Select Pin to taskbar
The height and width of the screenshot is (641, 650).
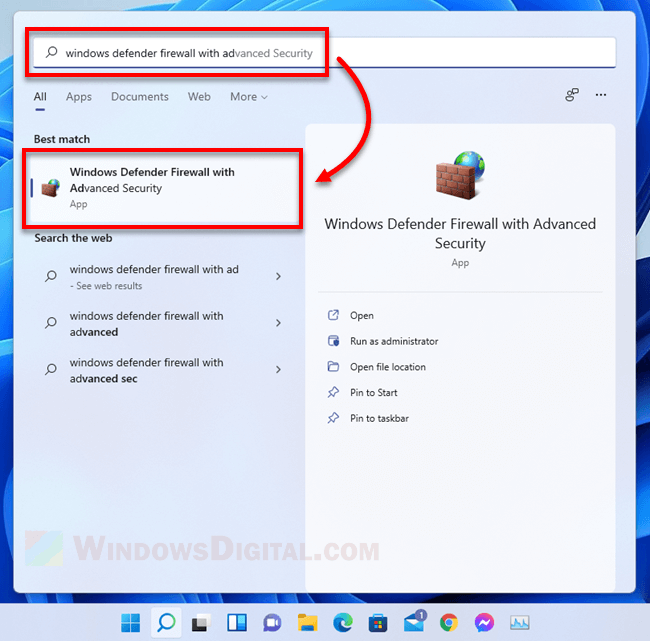(x=379, y=418)
